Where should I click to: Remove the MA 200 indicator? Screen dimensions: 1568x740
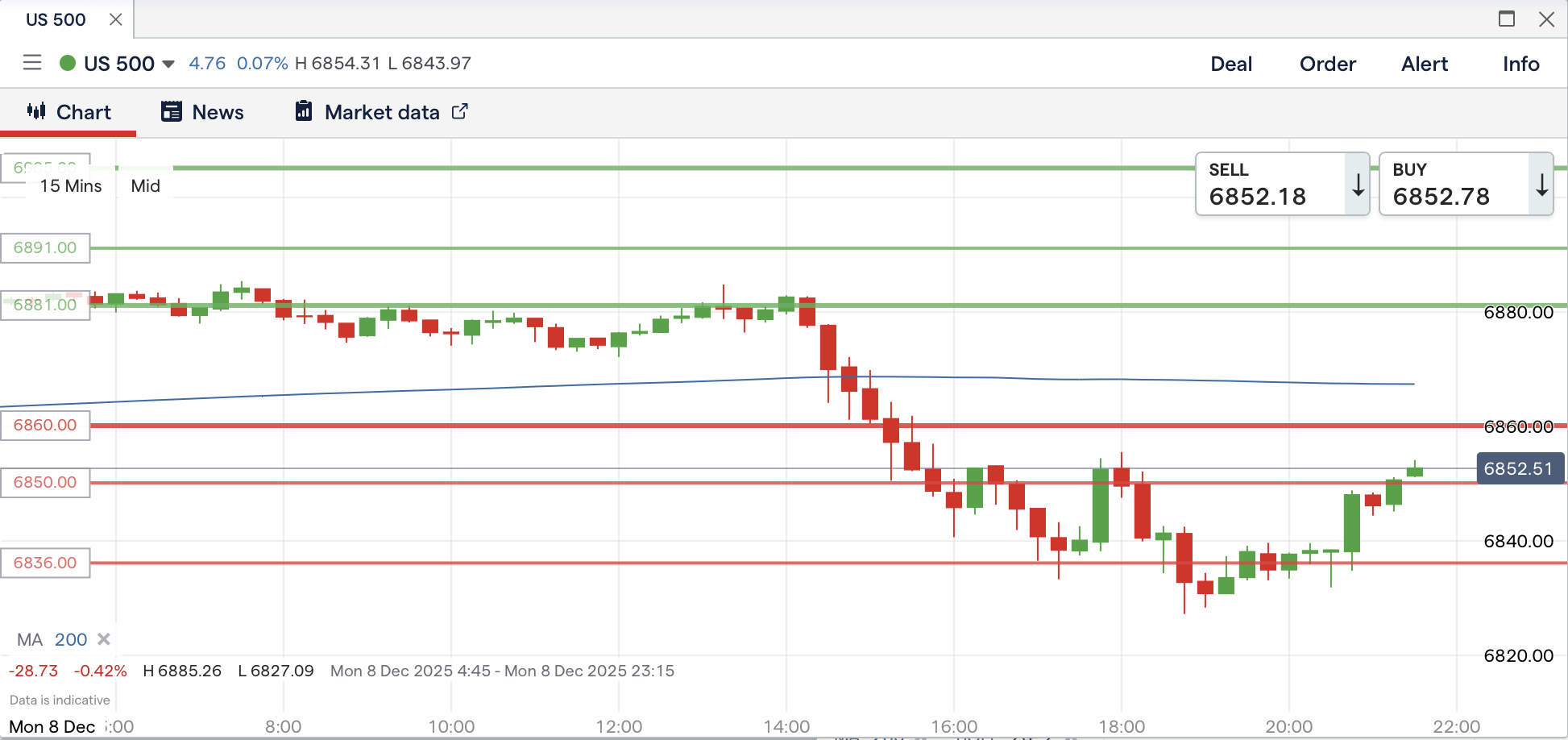click(104, 639)
